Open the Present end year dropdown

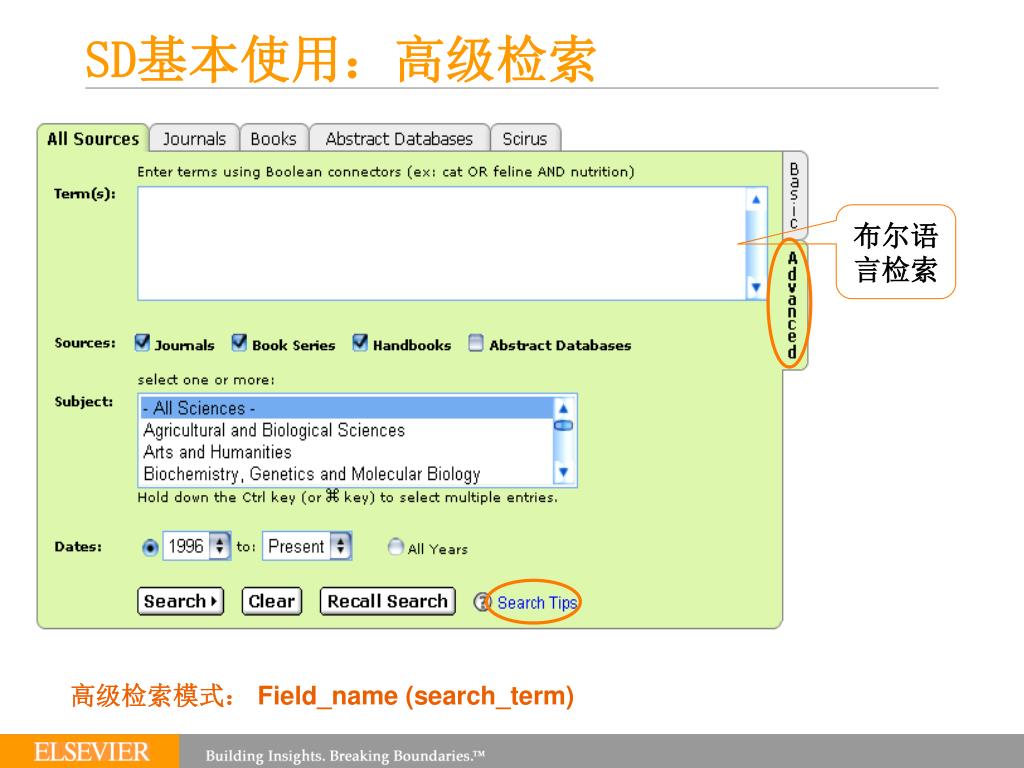[x=307, y=546]
